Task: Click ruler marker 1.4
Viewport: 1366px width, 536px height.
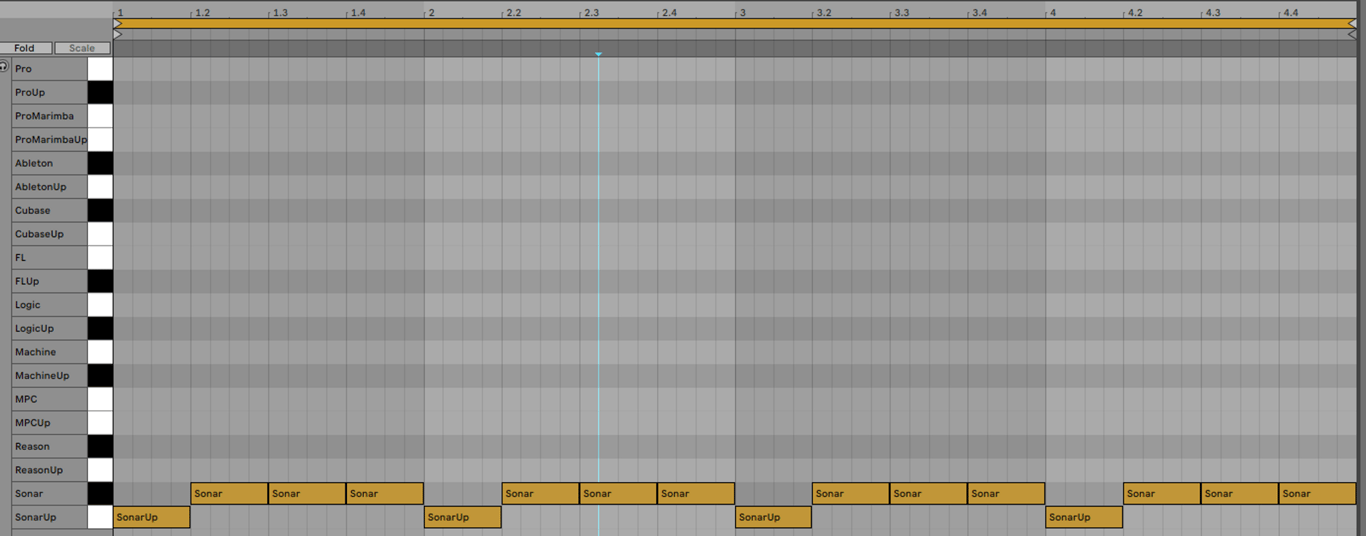Action: pos(358,13)
